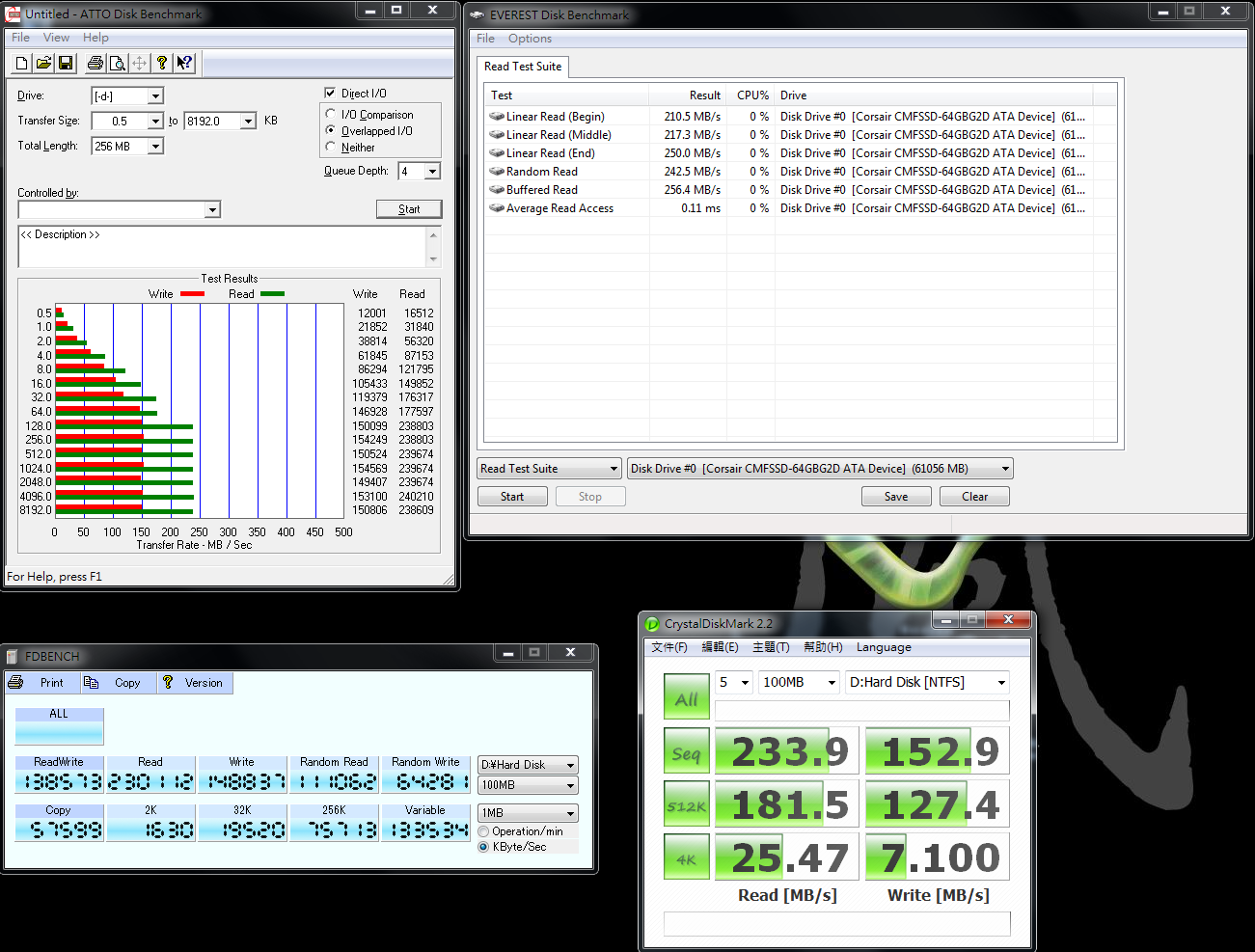Select Neither radio button in ATTO
The height and width of the screenshot is (952, 1255).
coord(331,147)
